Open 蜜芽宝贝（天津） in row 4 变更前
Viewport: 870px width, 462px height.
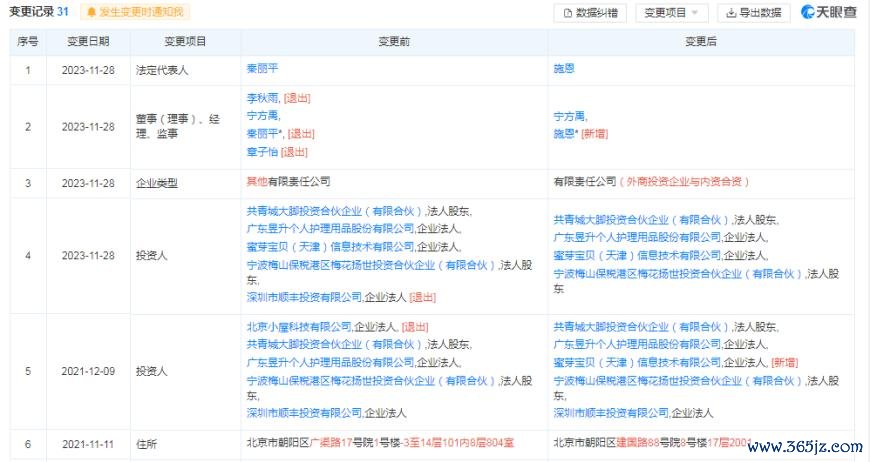331,247
